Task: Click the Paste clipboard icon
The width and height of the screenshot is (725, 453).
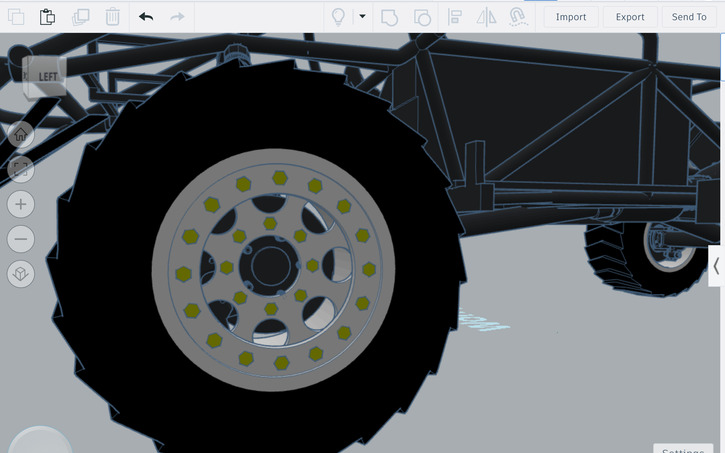Action: pyautogui.click(x=47, y=17)
